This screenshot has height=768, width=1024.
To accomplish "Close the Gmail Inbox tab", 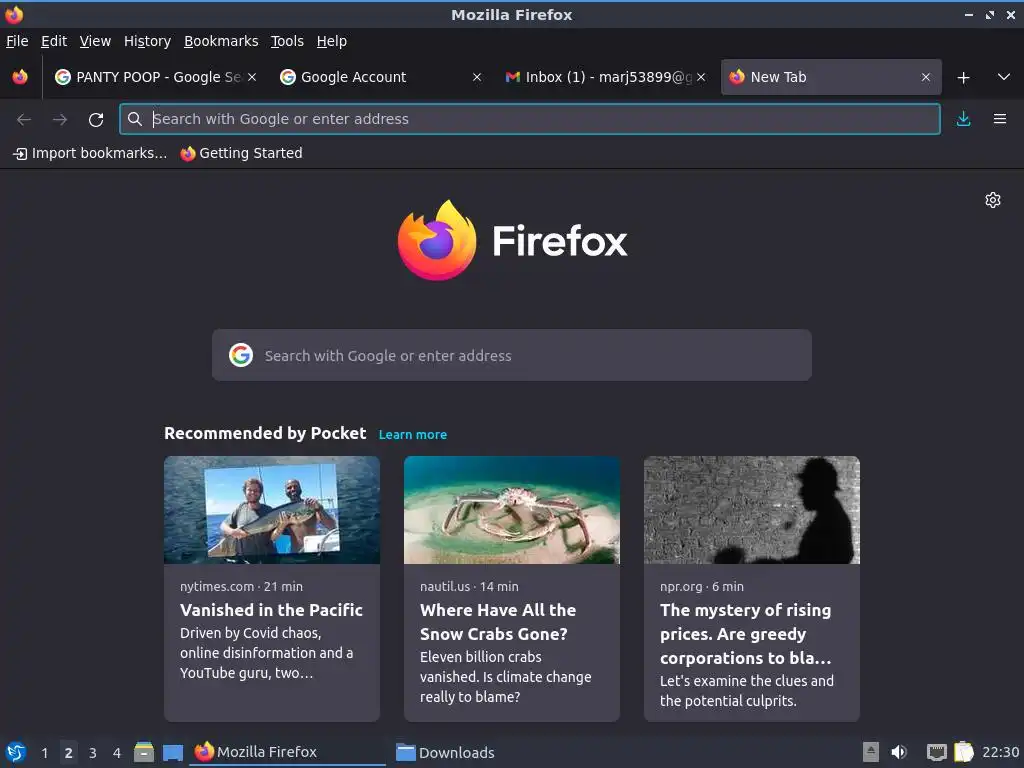I will pos(701,77).
